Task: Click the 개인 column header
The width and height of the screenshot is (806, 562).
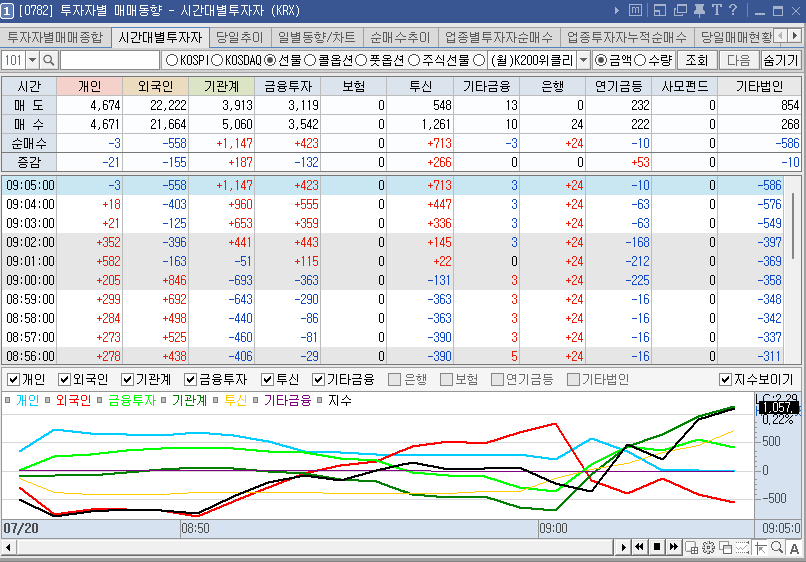Action: click(89, 86)
